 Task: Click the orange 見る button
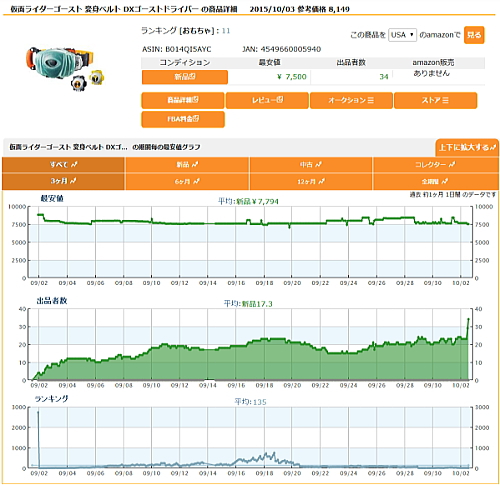(x=474, y=35)
